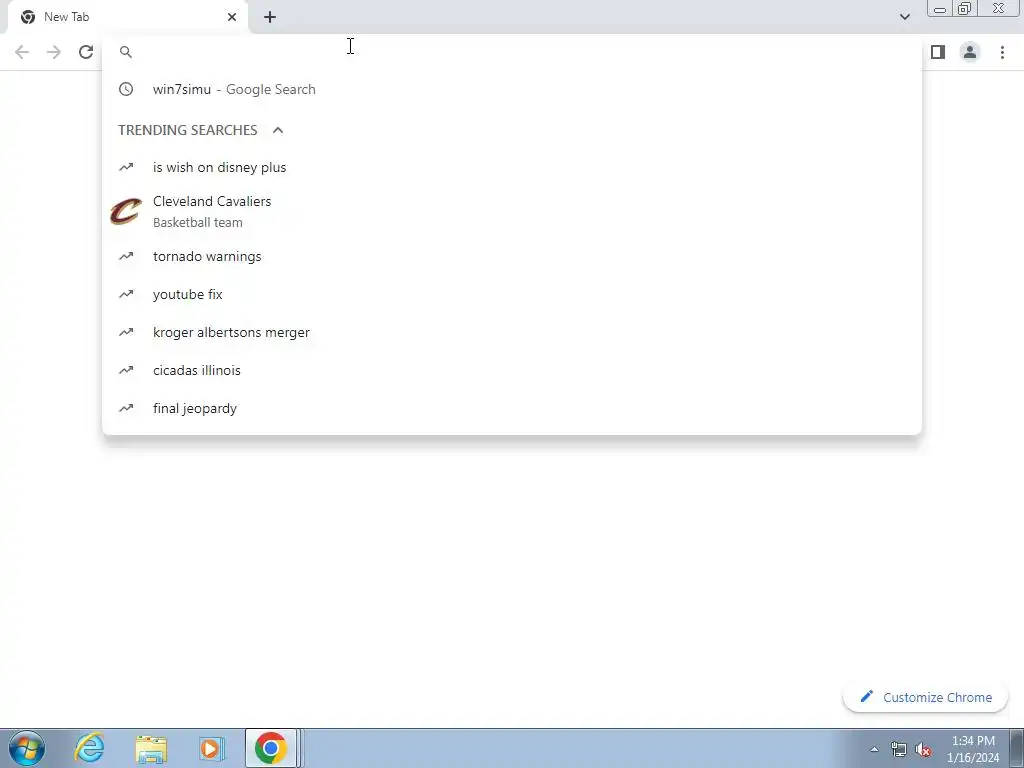Click the Customize Chrome button

pyautogui.click(x=925, y=697)
